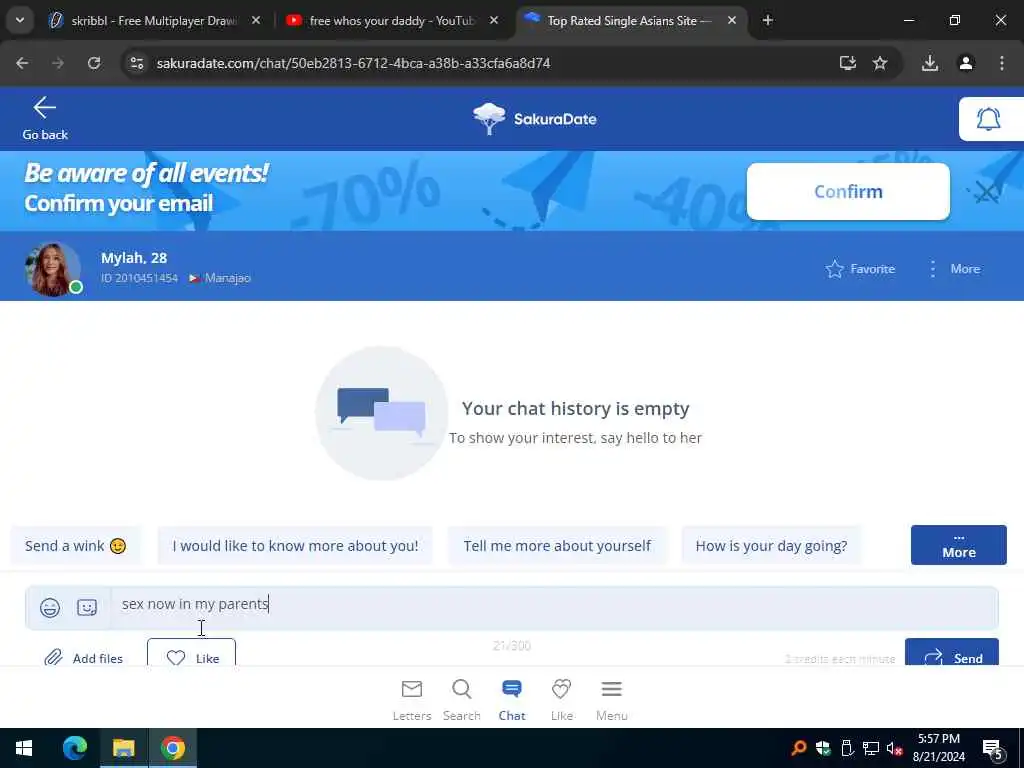
Task: Click the network tray icon
Action: [x=871, y=748]
